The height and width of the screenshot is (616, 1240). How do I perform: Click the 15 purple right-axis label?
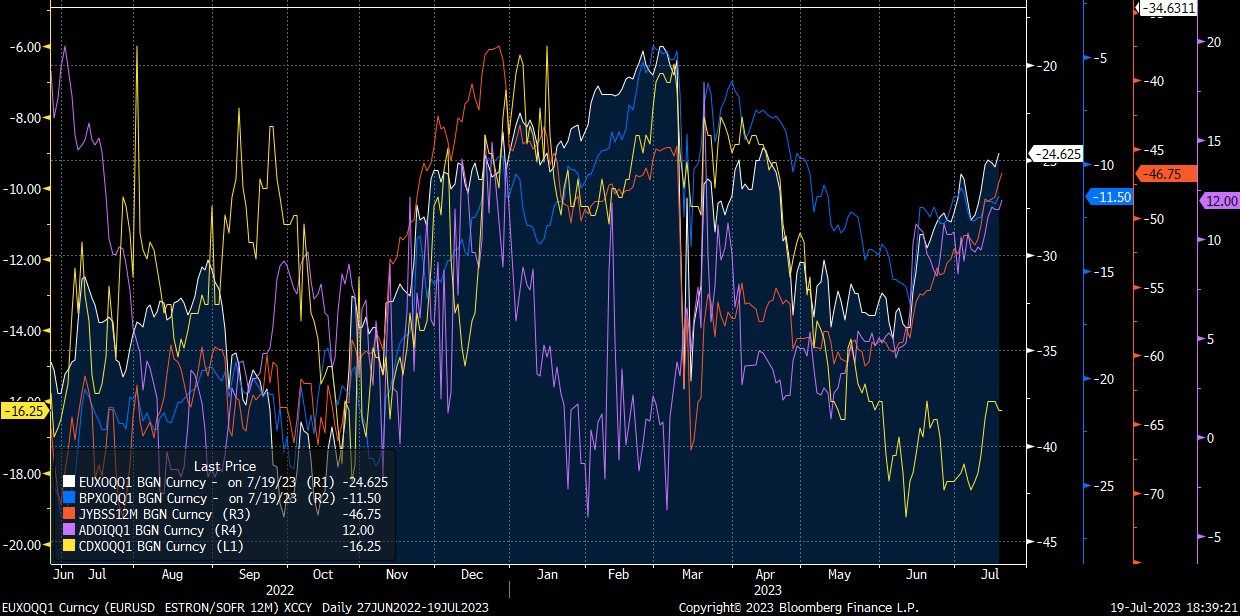pos(1213,141)
